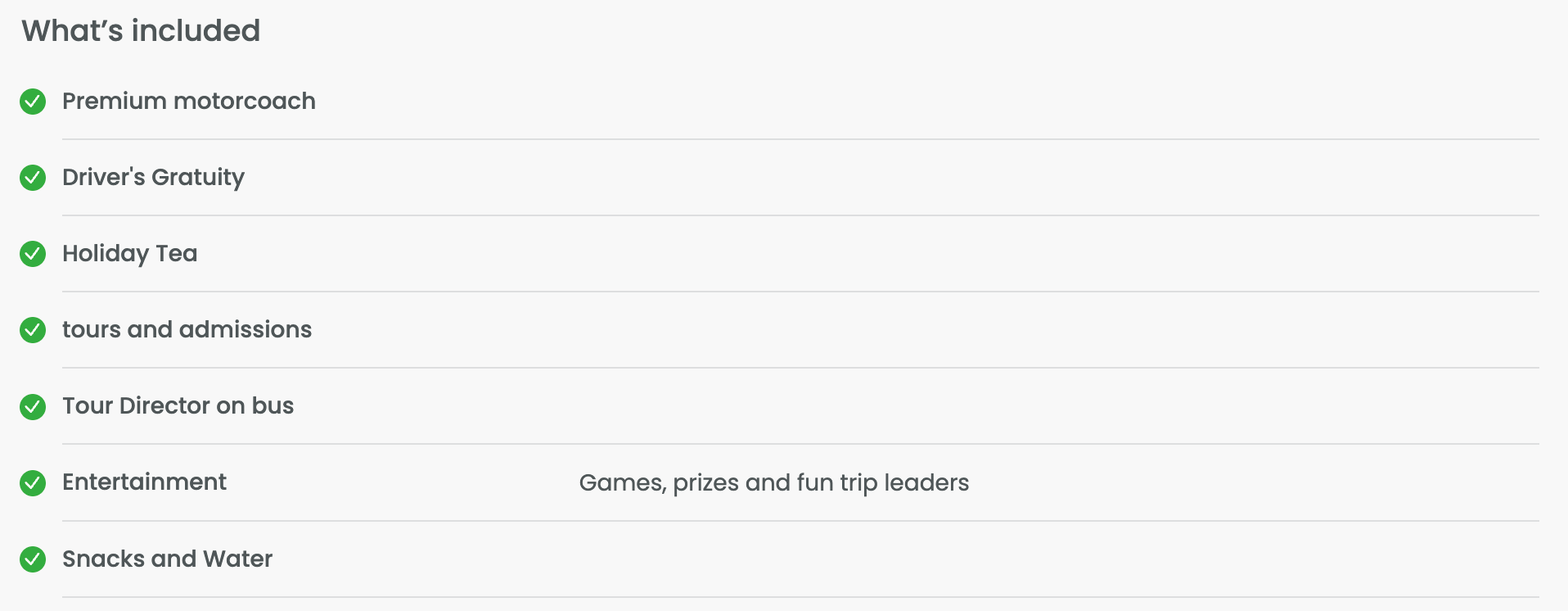Click the checkmark icon beside Snacks and Water
1568x611 pixels.
coord(33,559)
